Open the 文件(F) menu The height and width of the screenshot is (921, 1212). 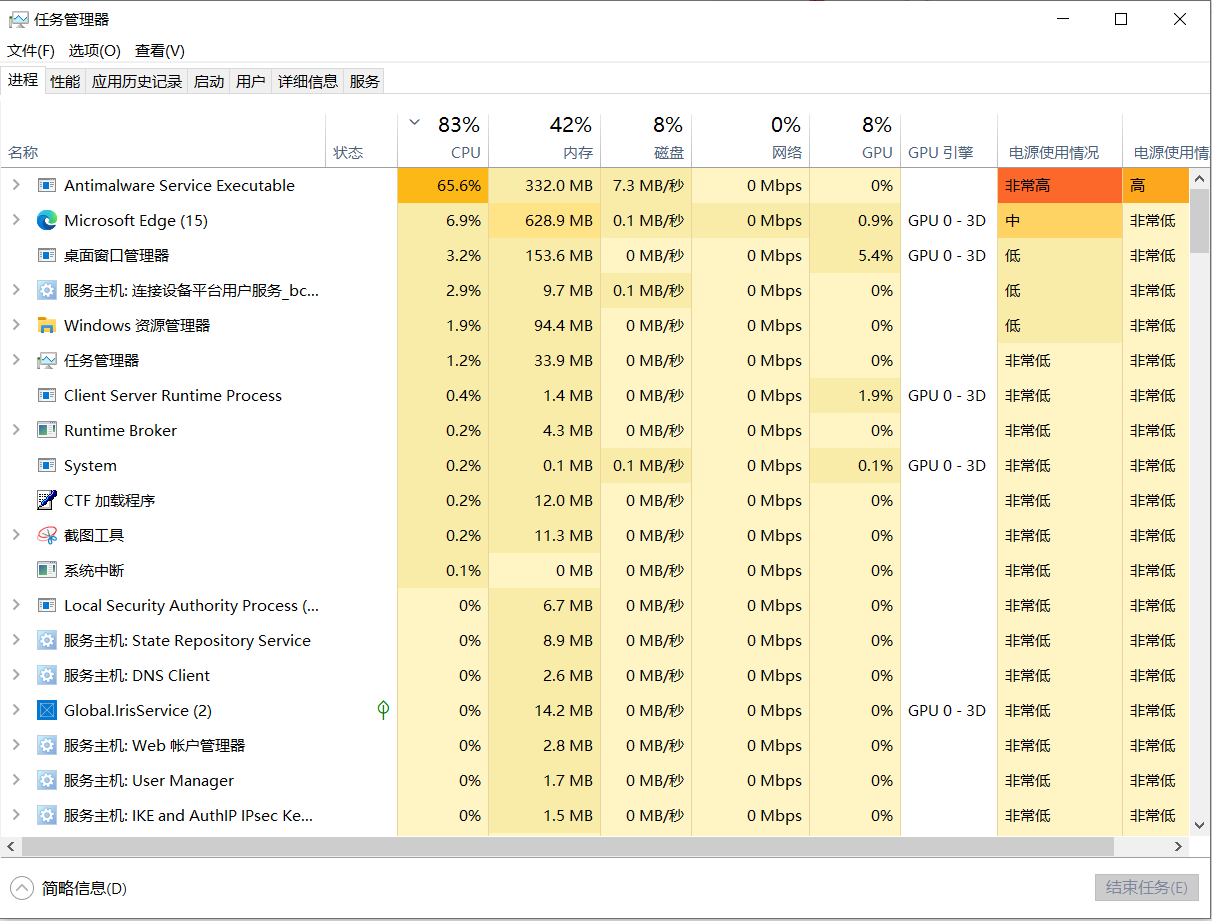pyautogui.click(x=31, y=50)
